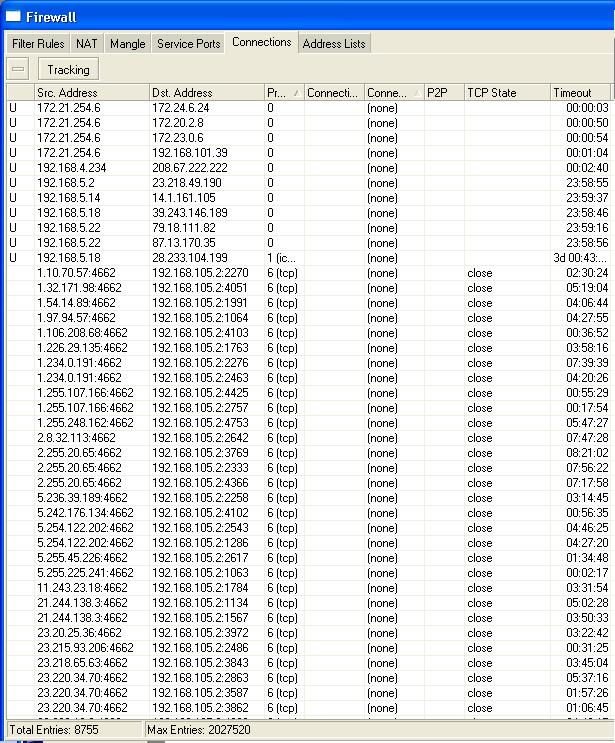The image size is (615, 743).
Task: Select source 1.97.94.57:4662
Action: pyautogui.click(x=76, y=318)
